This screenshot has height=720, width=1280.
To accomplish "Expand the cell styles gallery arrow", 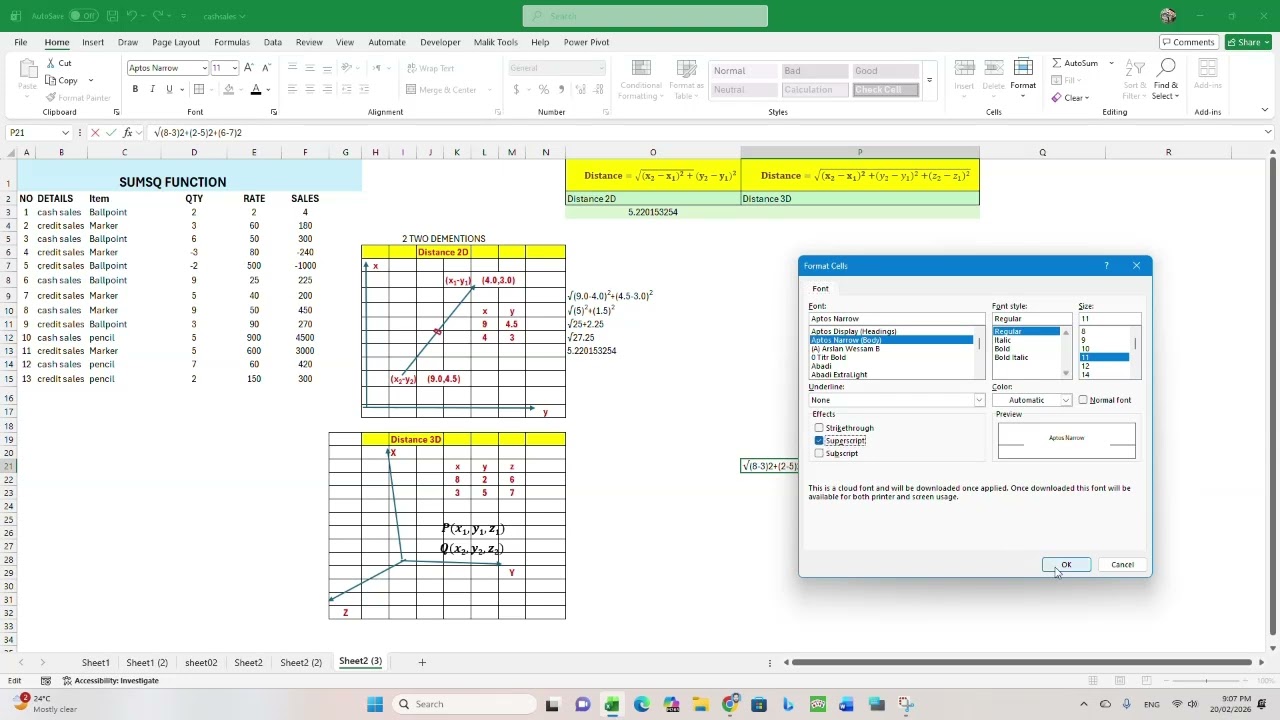I will (x=929, y=80).
